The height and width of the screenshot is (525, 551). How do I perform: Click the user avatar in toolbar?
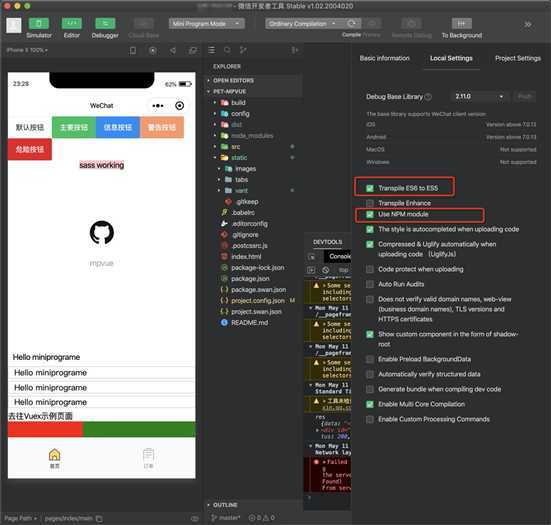pyautogui.click(x=14, y=25)
